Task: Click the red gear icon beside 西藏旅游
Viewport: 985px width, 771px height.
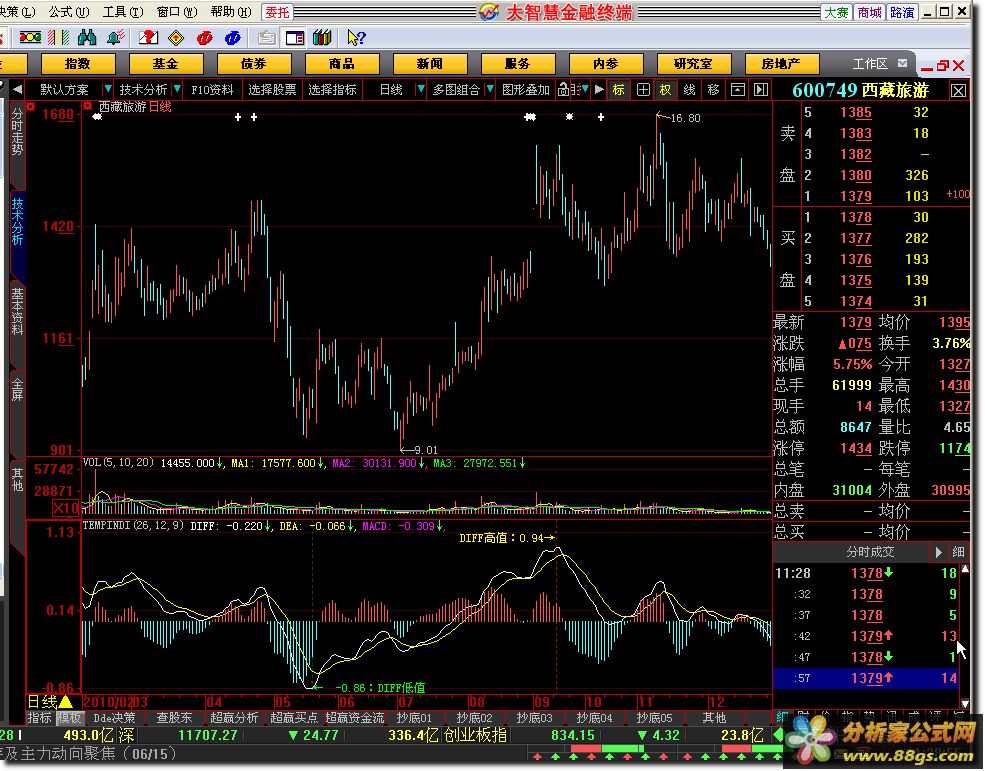Action: [87, 106]
